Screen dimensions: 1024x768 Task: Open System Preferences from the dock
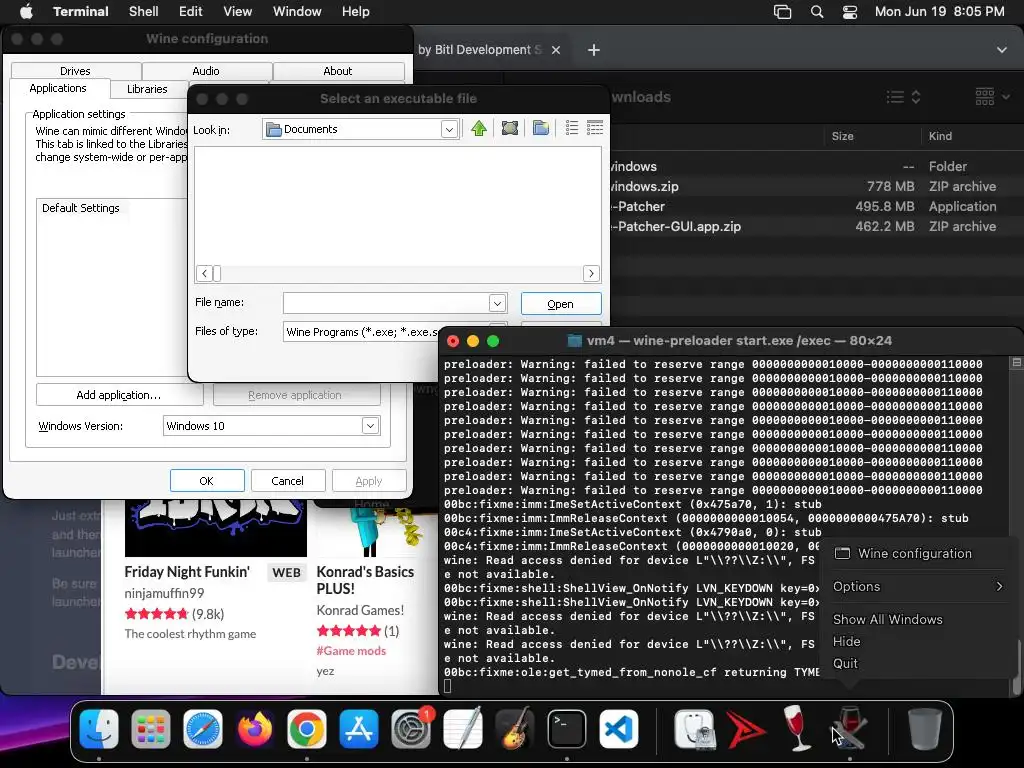[411, 728]
